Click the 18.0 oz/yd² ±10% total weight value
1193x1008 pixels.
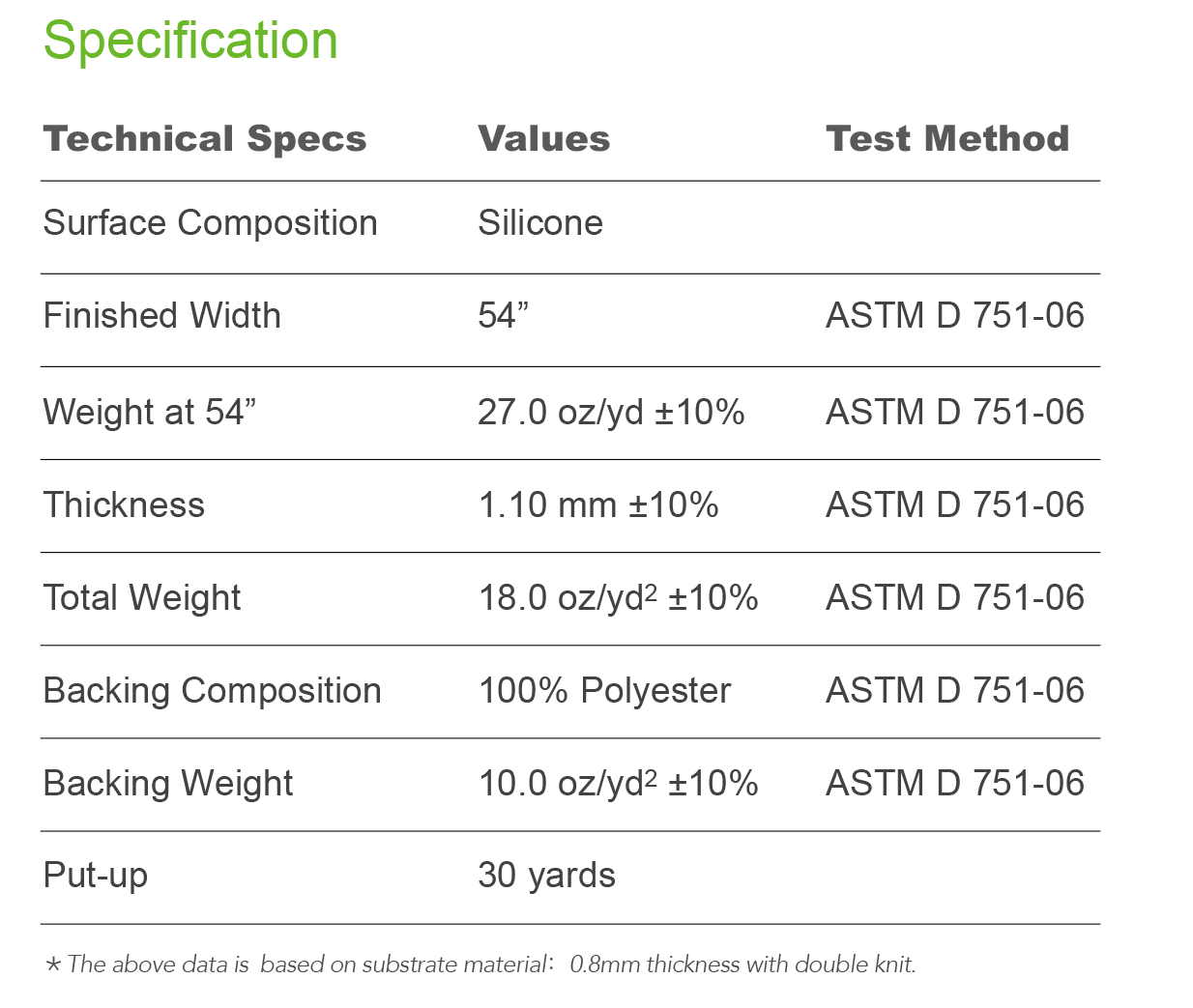pos(618,598)
